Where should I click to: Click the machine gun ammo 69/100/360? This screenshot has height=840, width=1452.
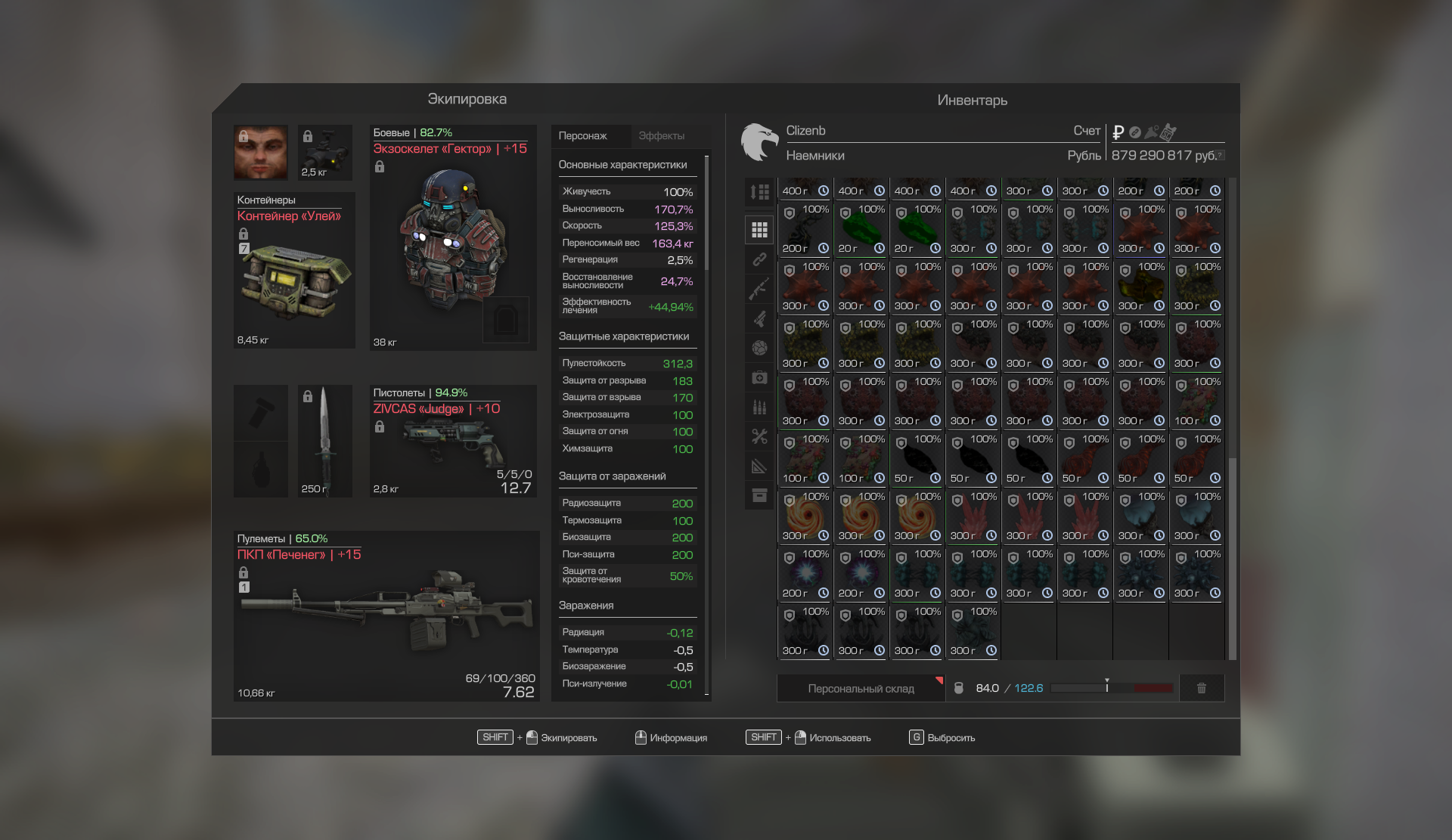500,678
